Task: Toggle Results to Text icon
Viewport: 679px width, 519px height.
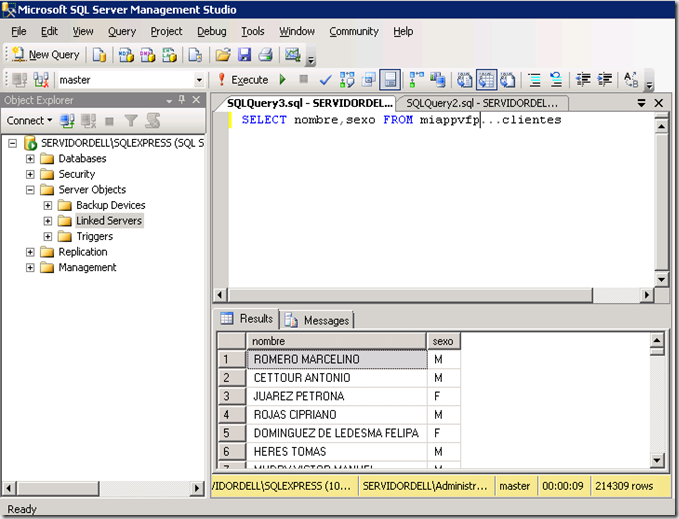Action: [x=465, y=80]
